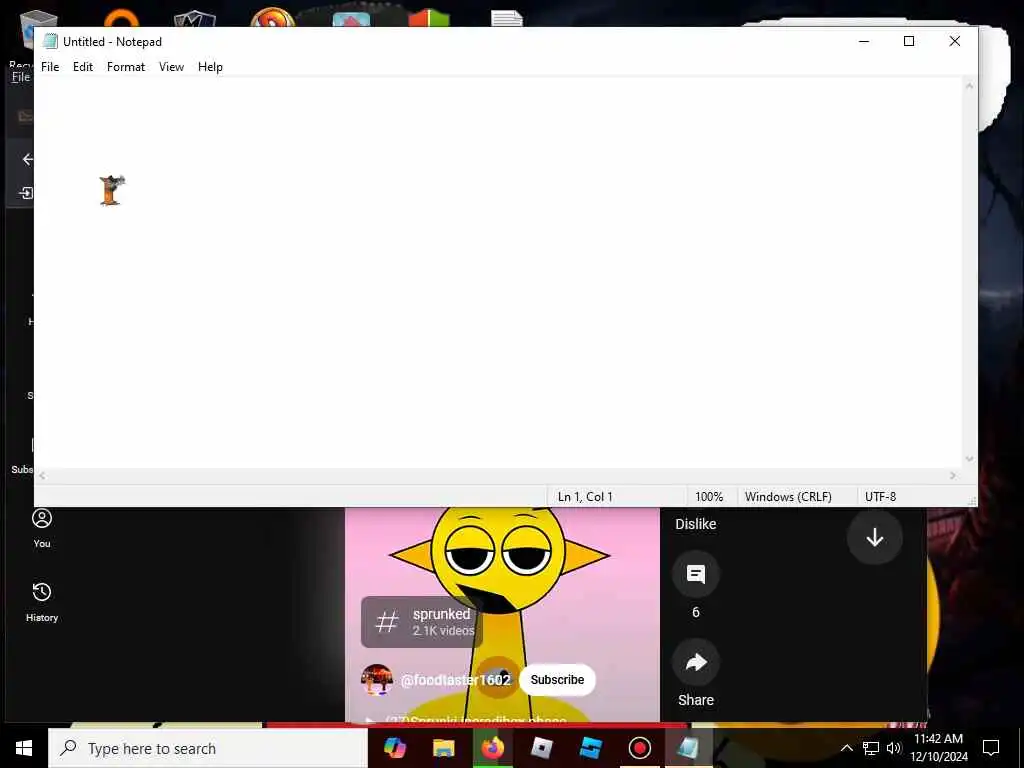Screen dimensions: 1024x768
Task: Open the You tab in YouTube sidebar
Action: pyautogui.click(x=42, y=529)
